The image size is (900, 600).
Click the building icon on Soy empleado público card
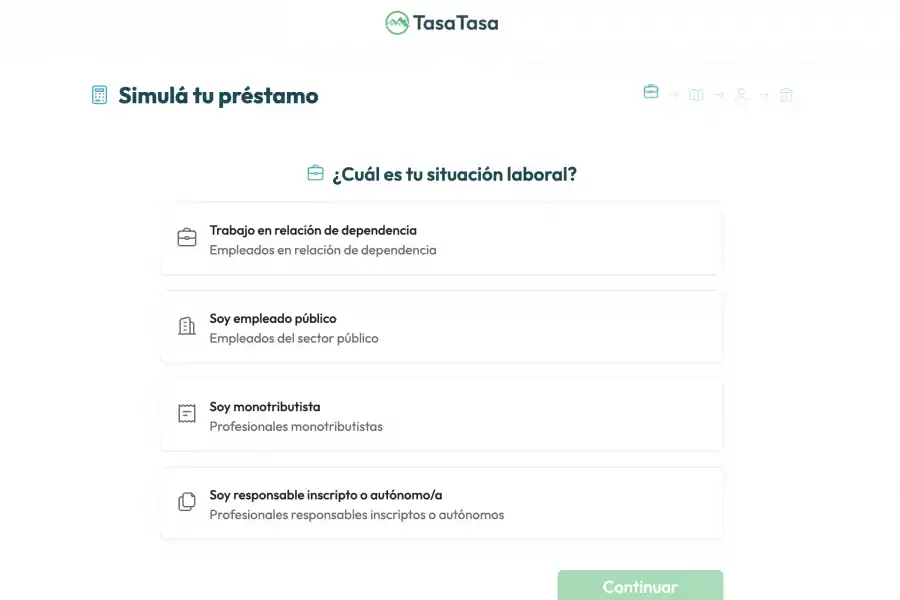coord(186,325)
